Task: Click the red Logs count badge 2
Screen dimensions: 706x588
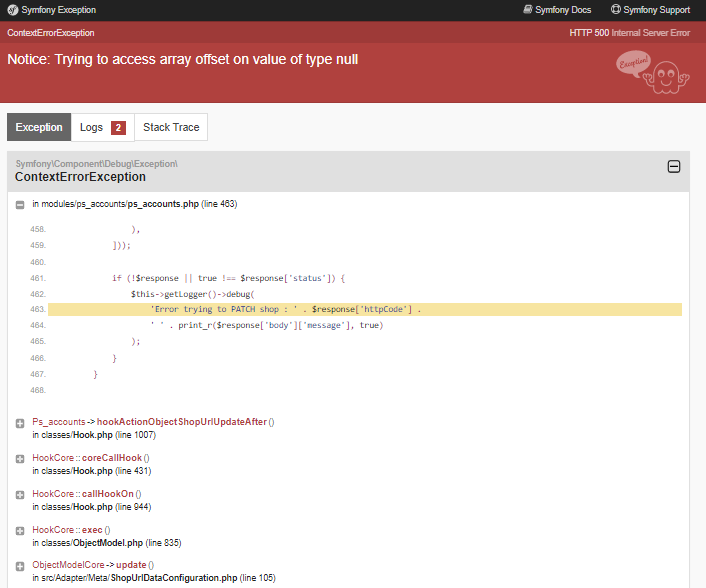Action: click(x=118, y=128)
